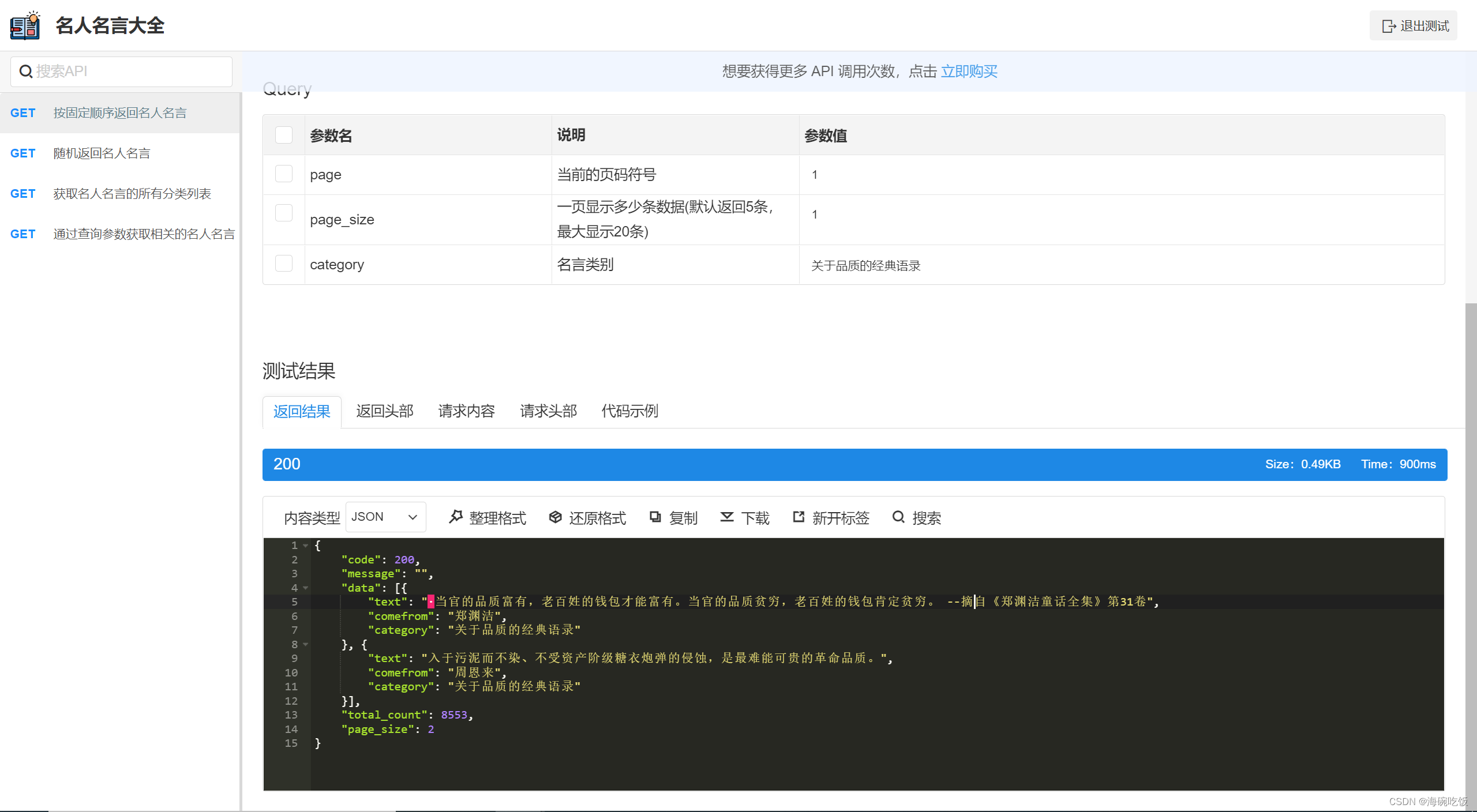Follow the 立即购买 link

969,72
